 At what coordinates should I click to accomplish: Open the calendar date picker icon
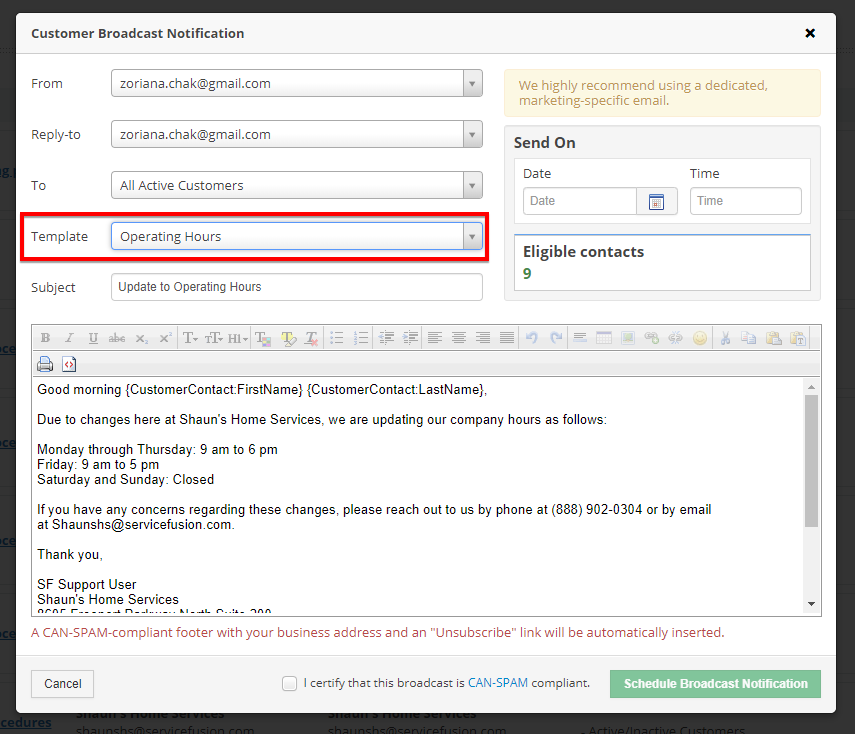pyautogui.click(x=656, y=201)
